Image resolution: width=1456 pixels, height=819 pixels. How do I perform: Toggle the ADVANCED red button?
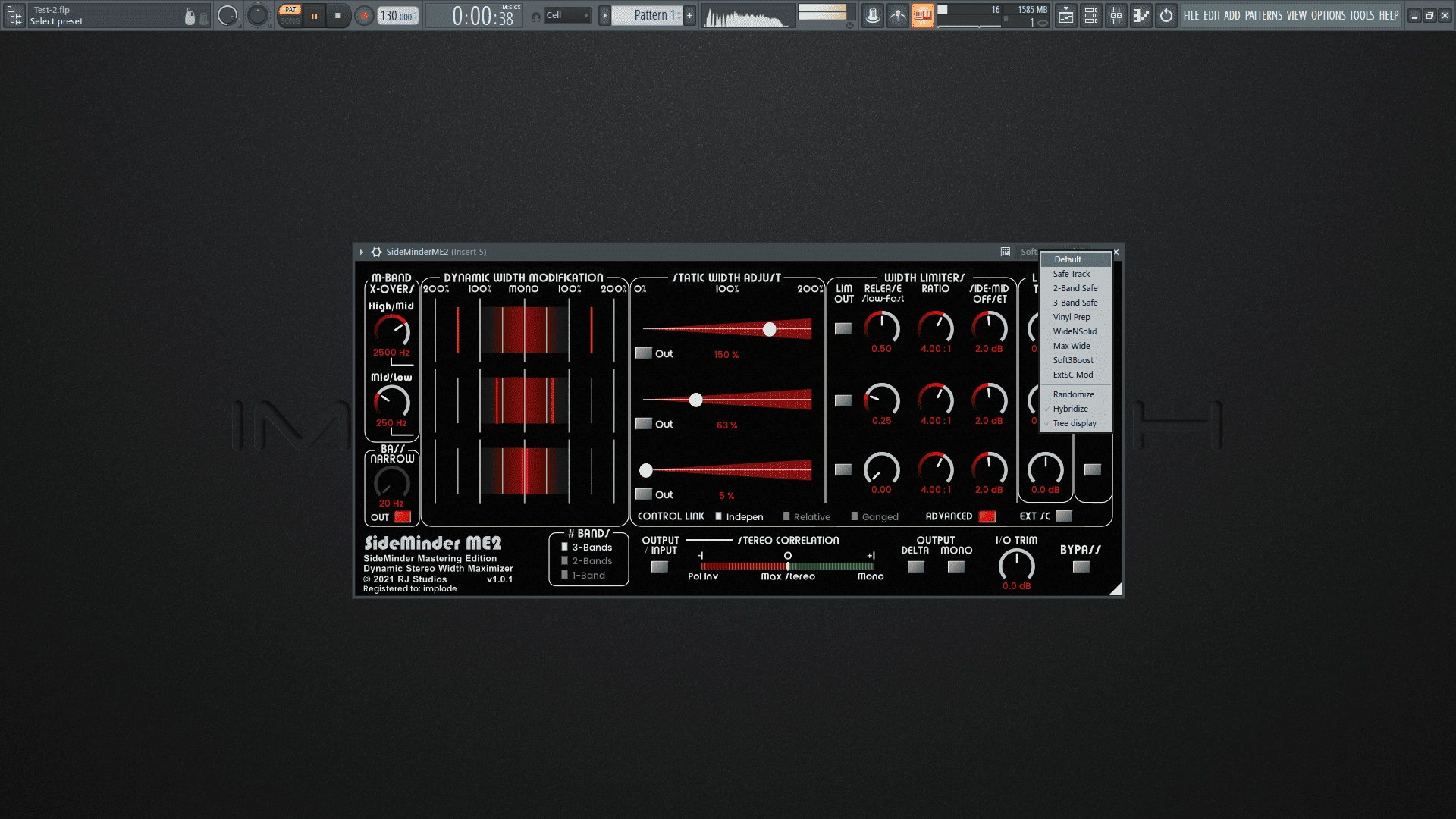[987, 516]
